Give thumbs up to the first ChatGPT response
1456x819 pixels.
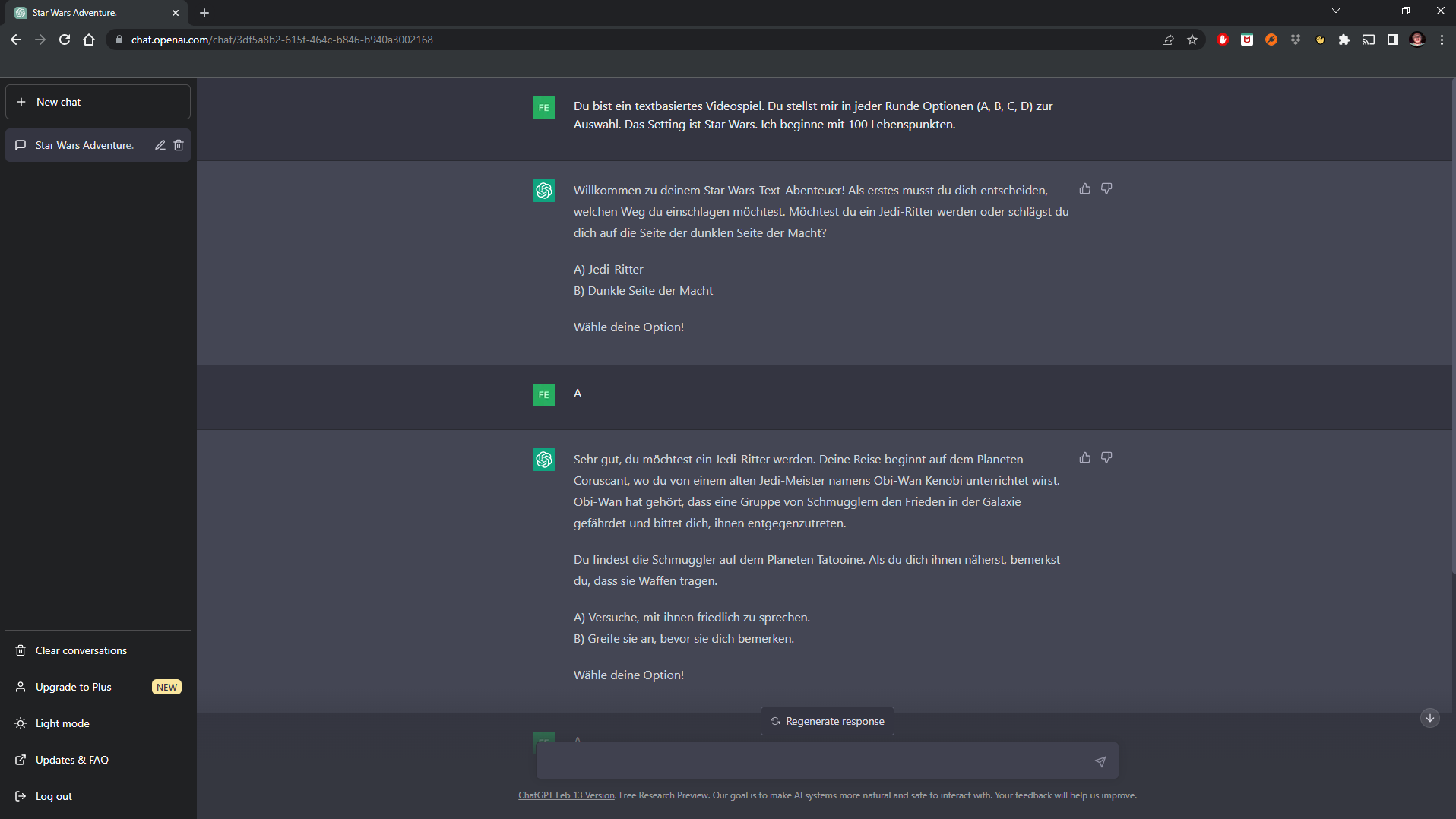1084,188
